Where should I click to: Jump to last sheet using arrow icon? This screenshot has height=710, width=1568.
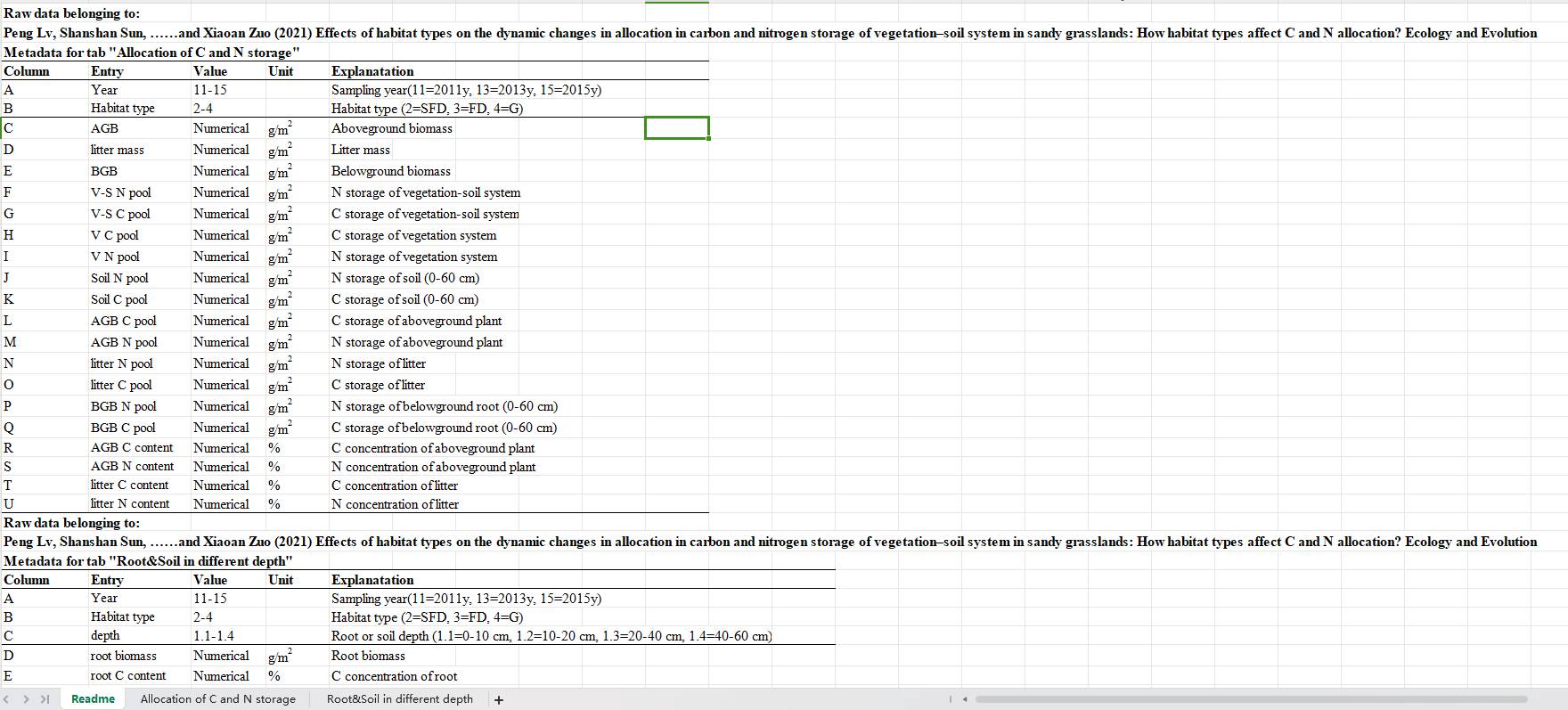coord(45,699)
